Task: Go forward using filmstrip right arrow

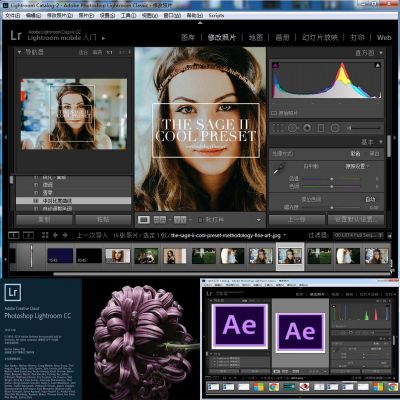Action: click(x=65, y=235)
